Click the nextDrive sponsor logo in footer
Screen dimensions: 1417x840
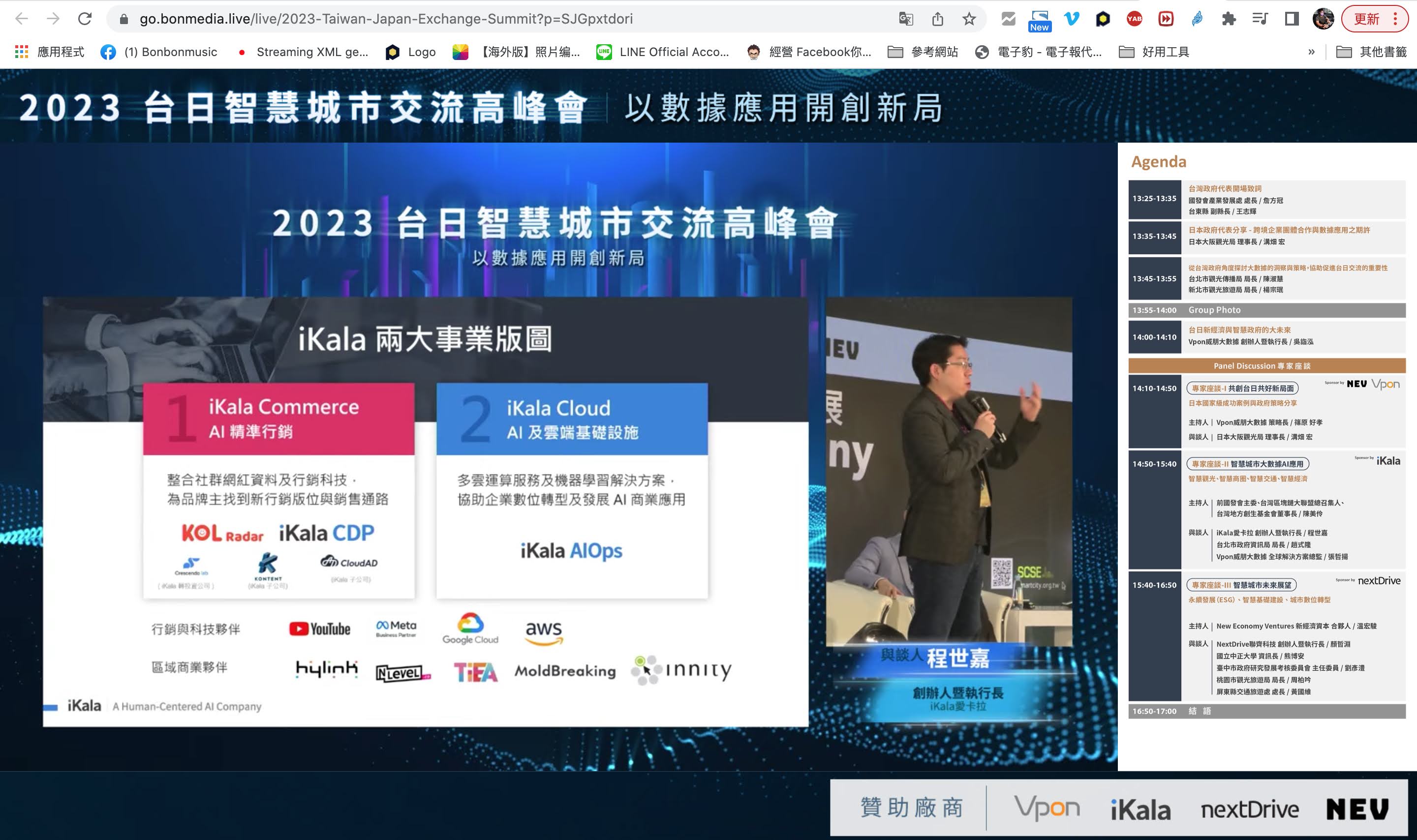[x=1250, y=810]
